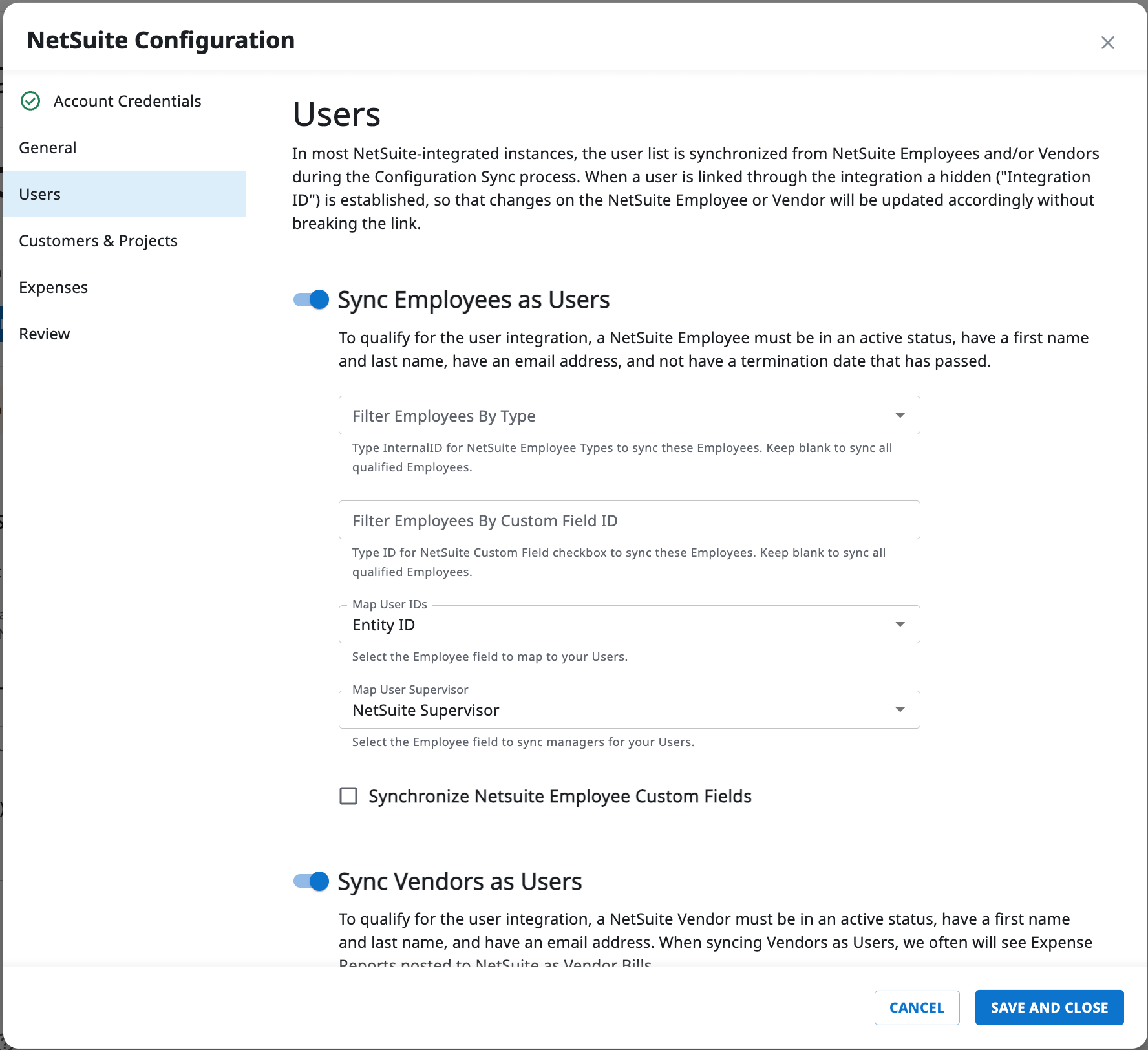Go to the Review section
Image resolution: width=1148 pixels, height=1050 pixels.
click(x=45, y=334)
